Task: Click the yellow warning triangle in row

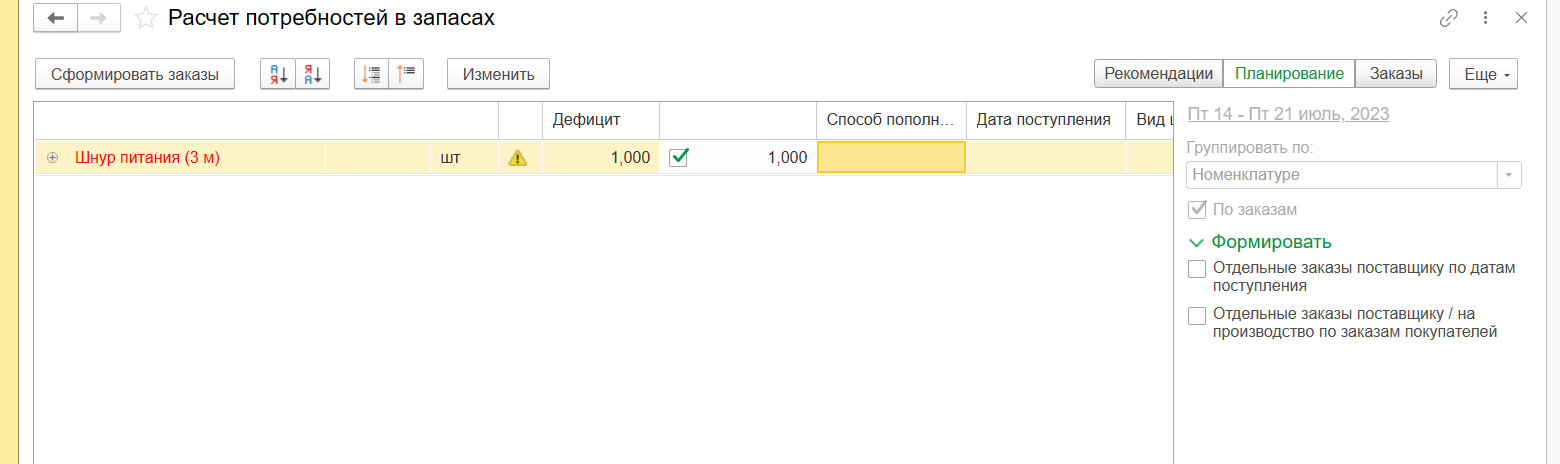Action: [x=517, y=158]
